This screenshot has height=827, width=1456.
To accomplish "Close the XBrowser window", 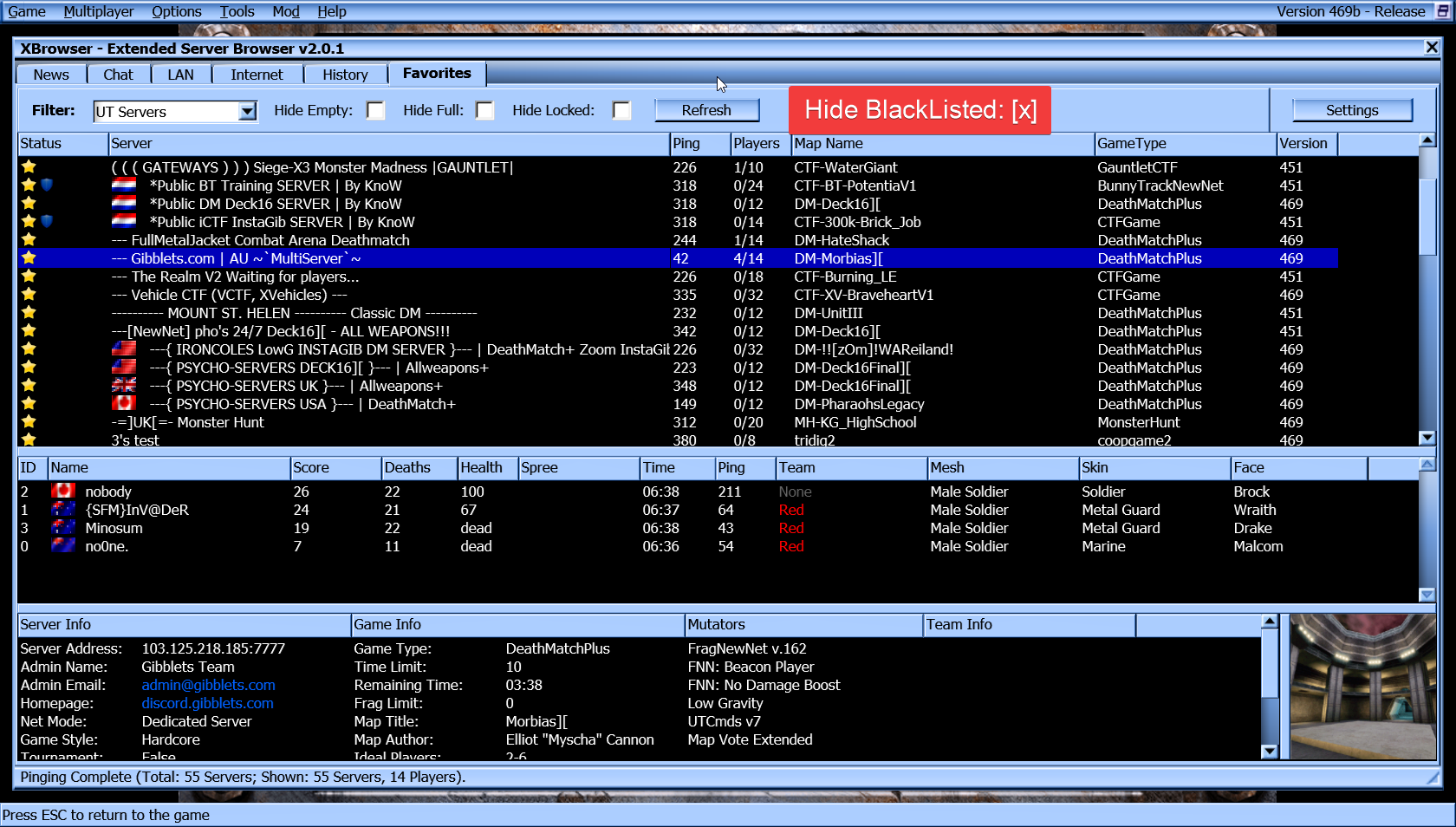I will pos(1432,48).
